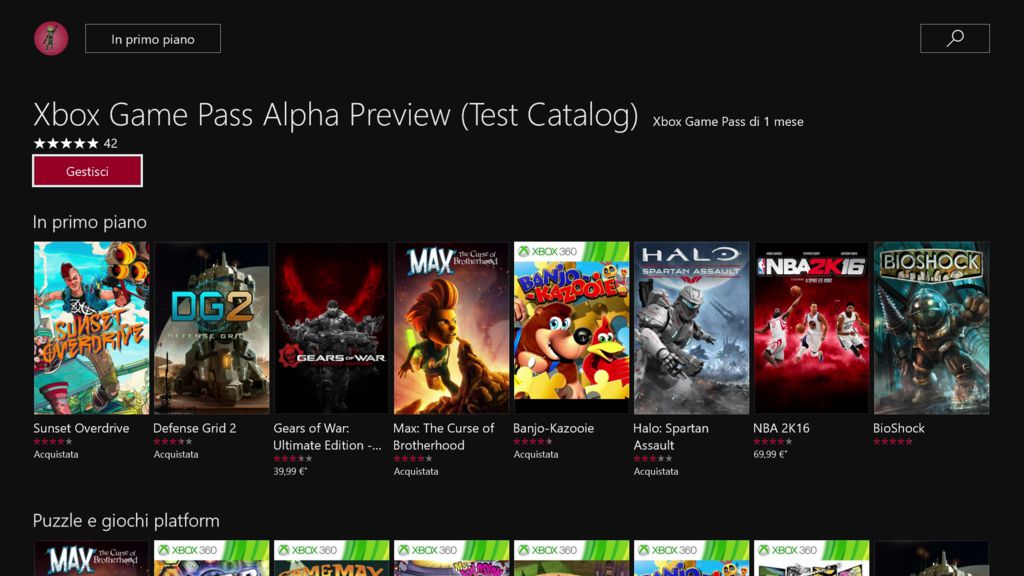This screenshot has height=576, width=1024.
Task: Select the Halo Spartan Assault cover art
Action: click(x=691, y=327)
